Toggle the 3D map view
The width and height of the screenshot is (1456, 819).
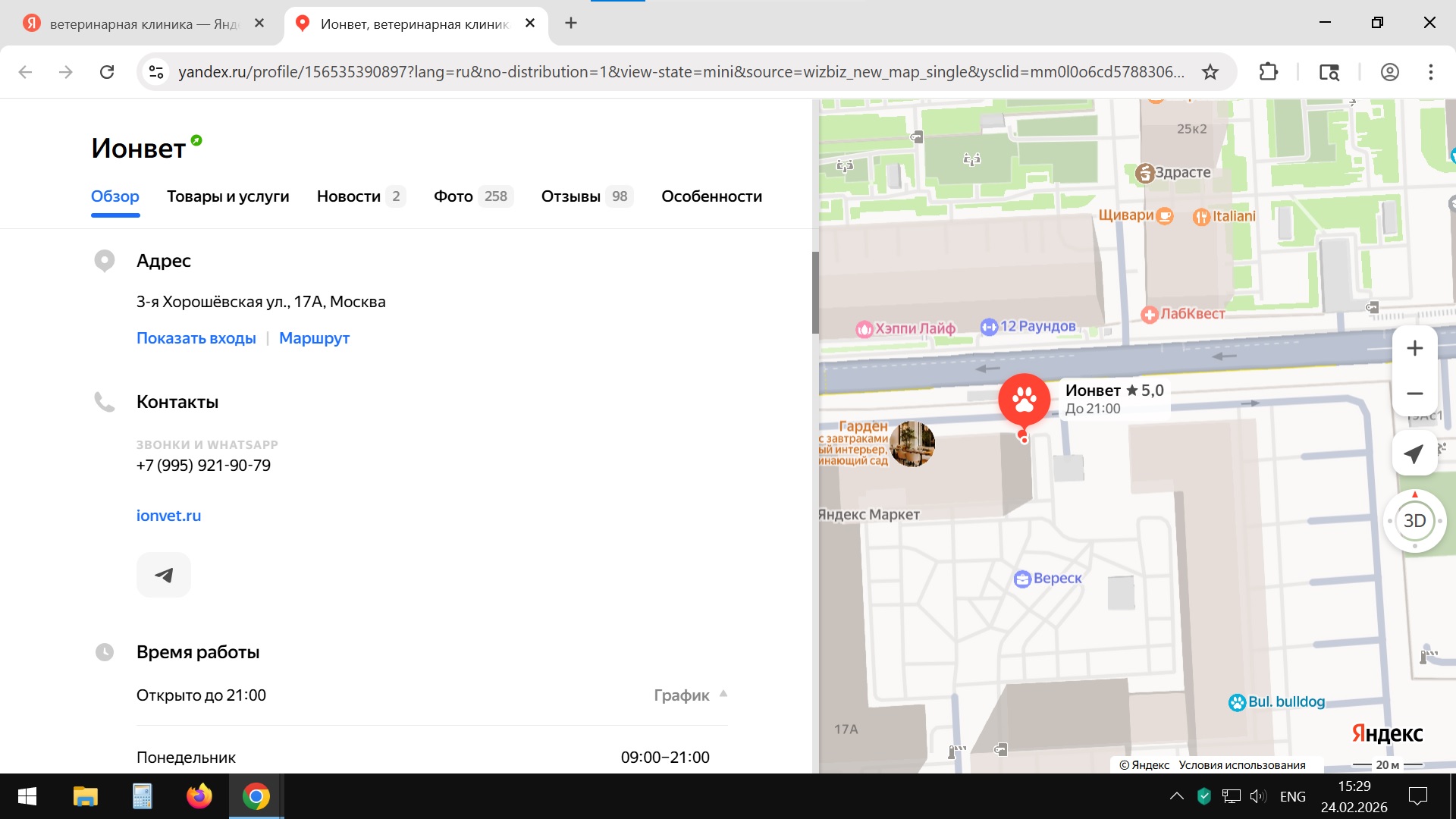[x=1414, y=521]
